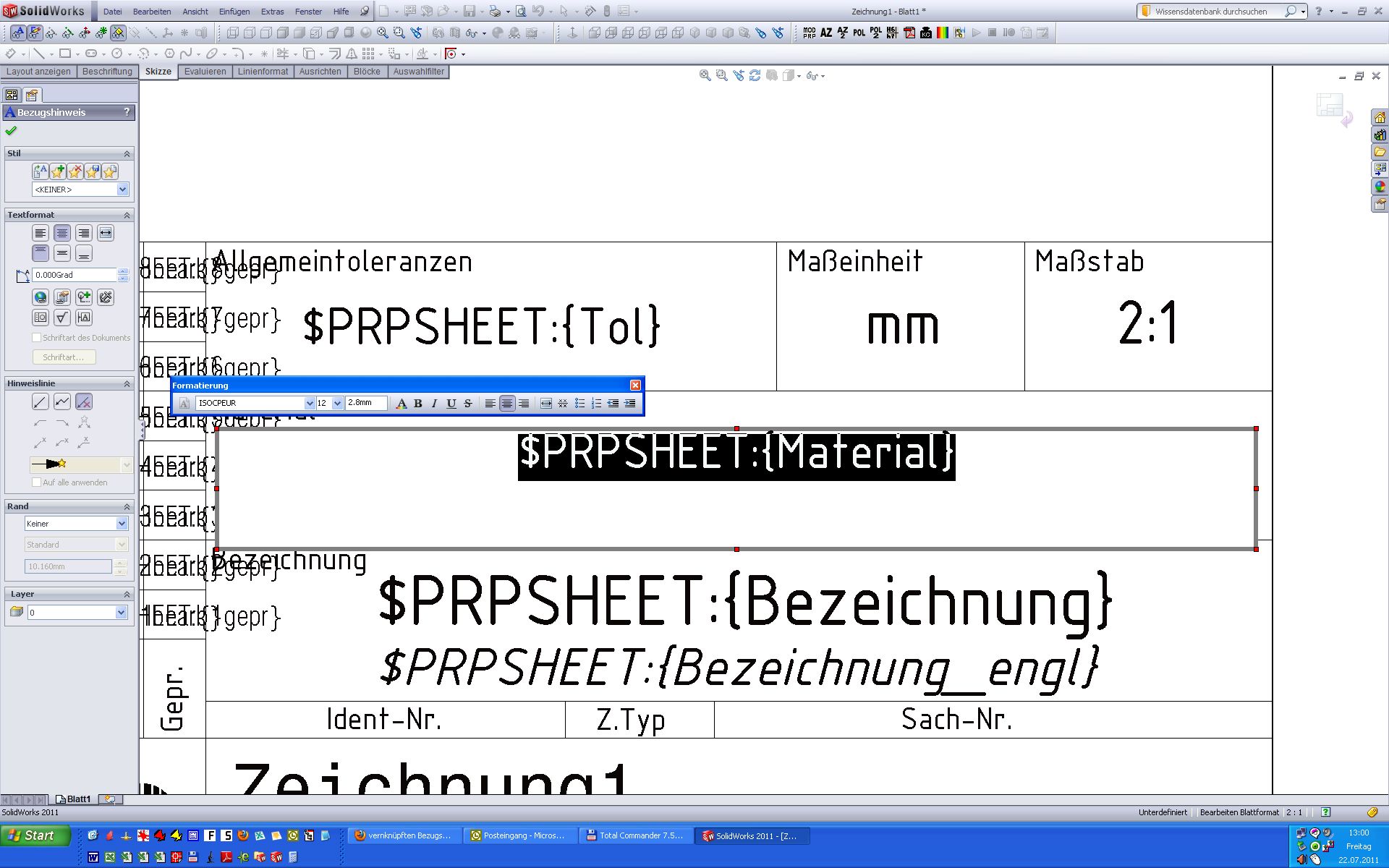The height and width of the screenshot is (868, 1389).
Task: Click the surface finish symbol icon
Action: [62, 318]
